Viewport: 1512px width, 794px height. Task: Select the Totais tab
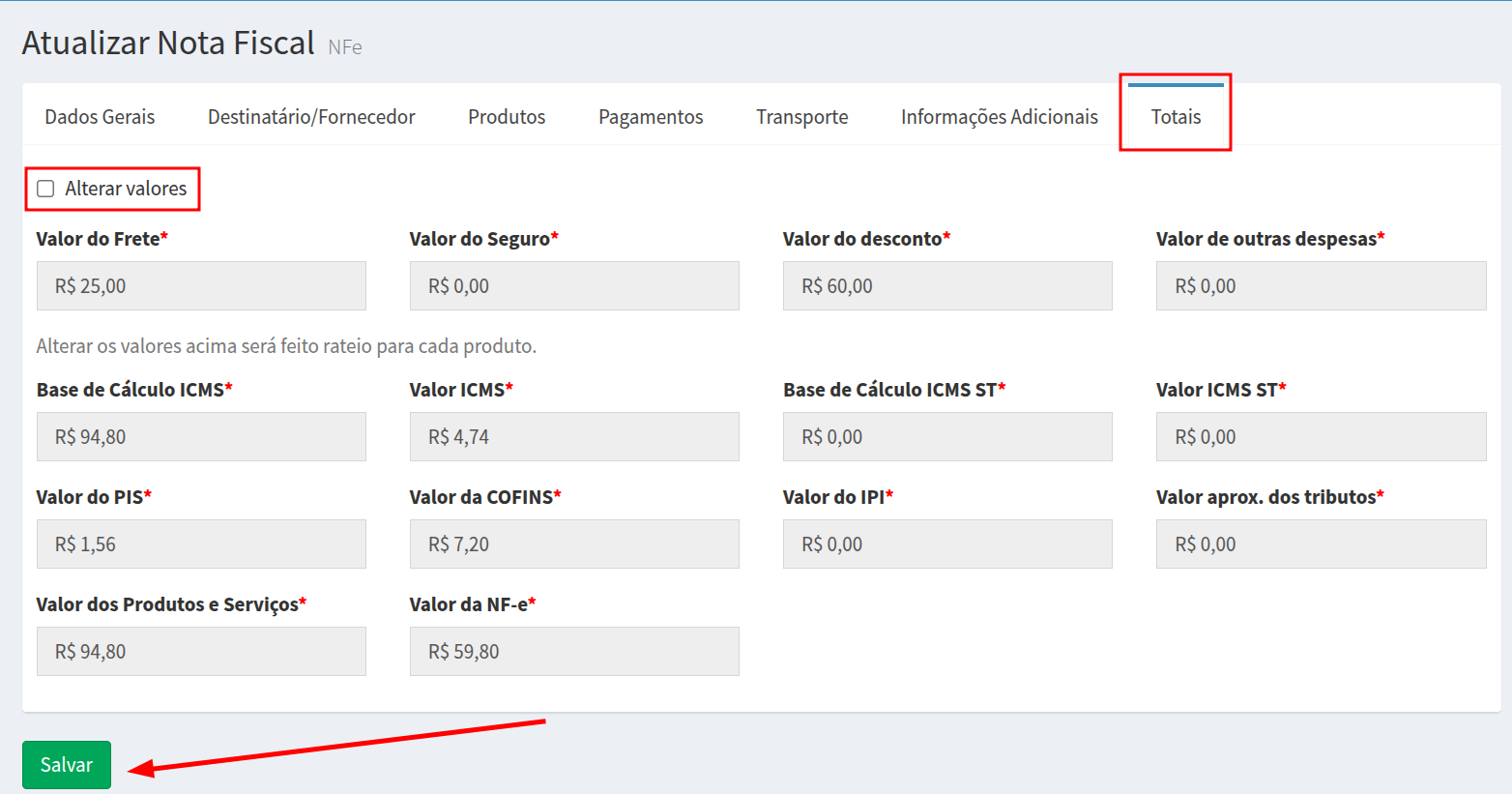[x=1176, y=117]
